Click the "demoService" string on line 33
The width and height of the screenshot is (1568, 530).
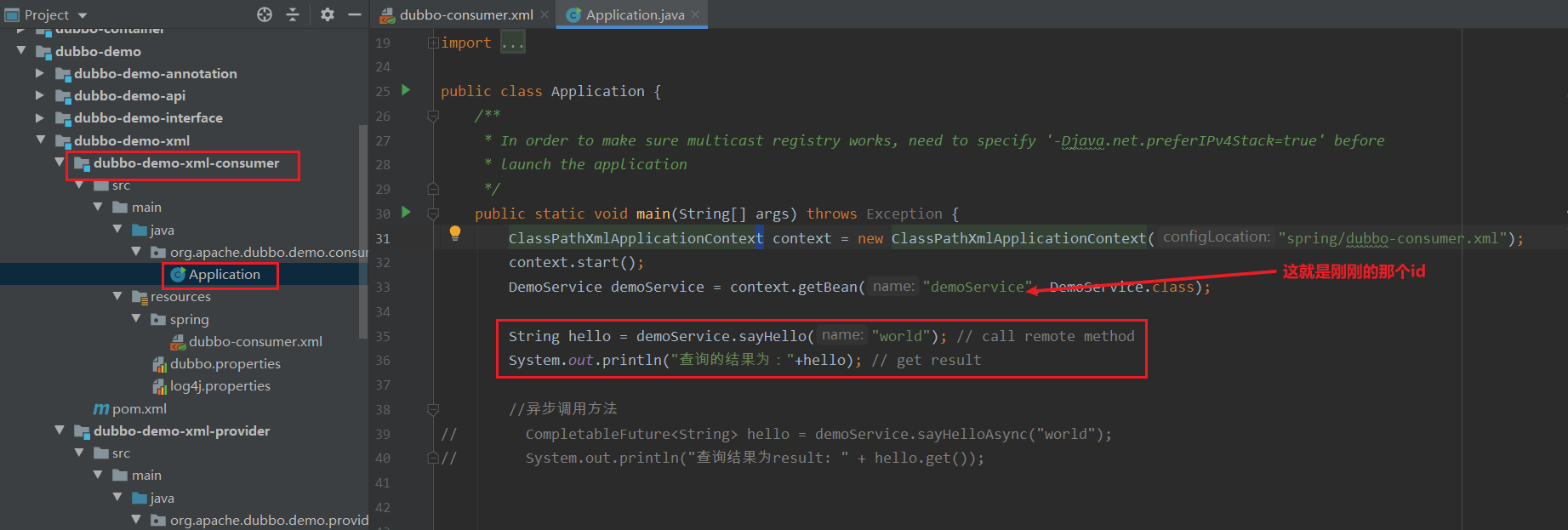tap(978, 288)
